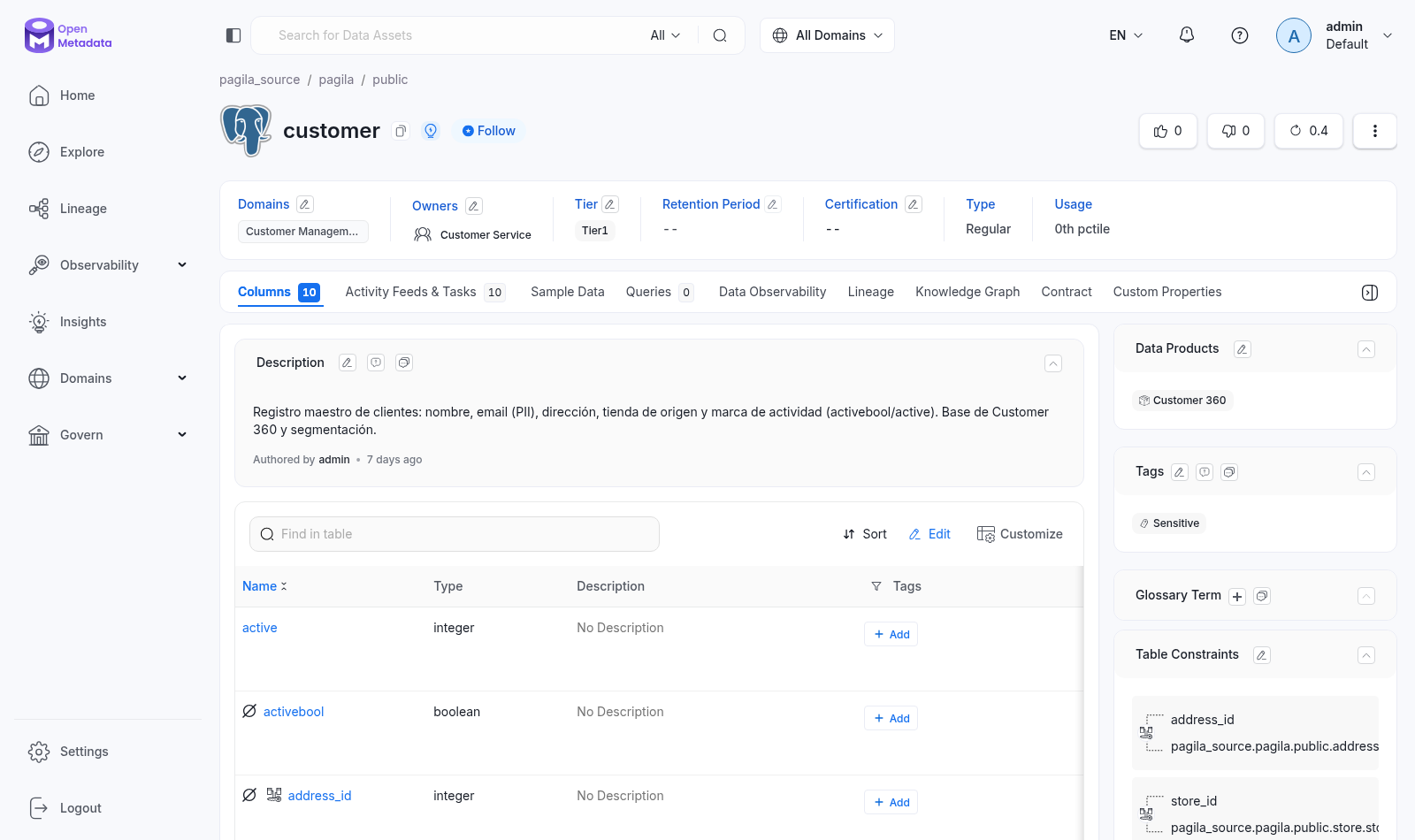Toggle the left sidebar collapse icon
The width and height of the screenshot is (1415, 840).
(x=233, y=35)
